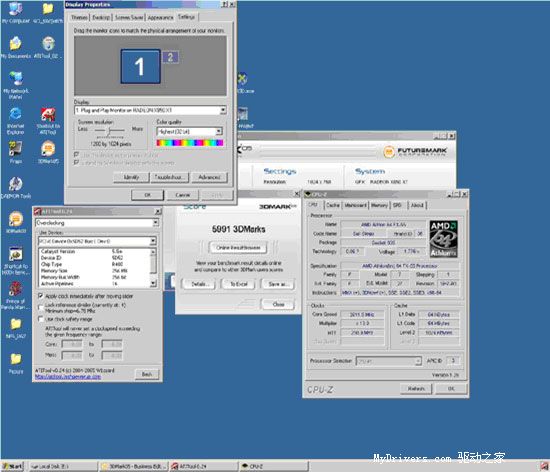Open the Use Device dropdown in ATITool
Screen dimensions: 550x472
coord(153,241)
